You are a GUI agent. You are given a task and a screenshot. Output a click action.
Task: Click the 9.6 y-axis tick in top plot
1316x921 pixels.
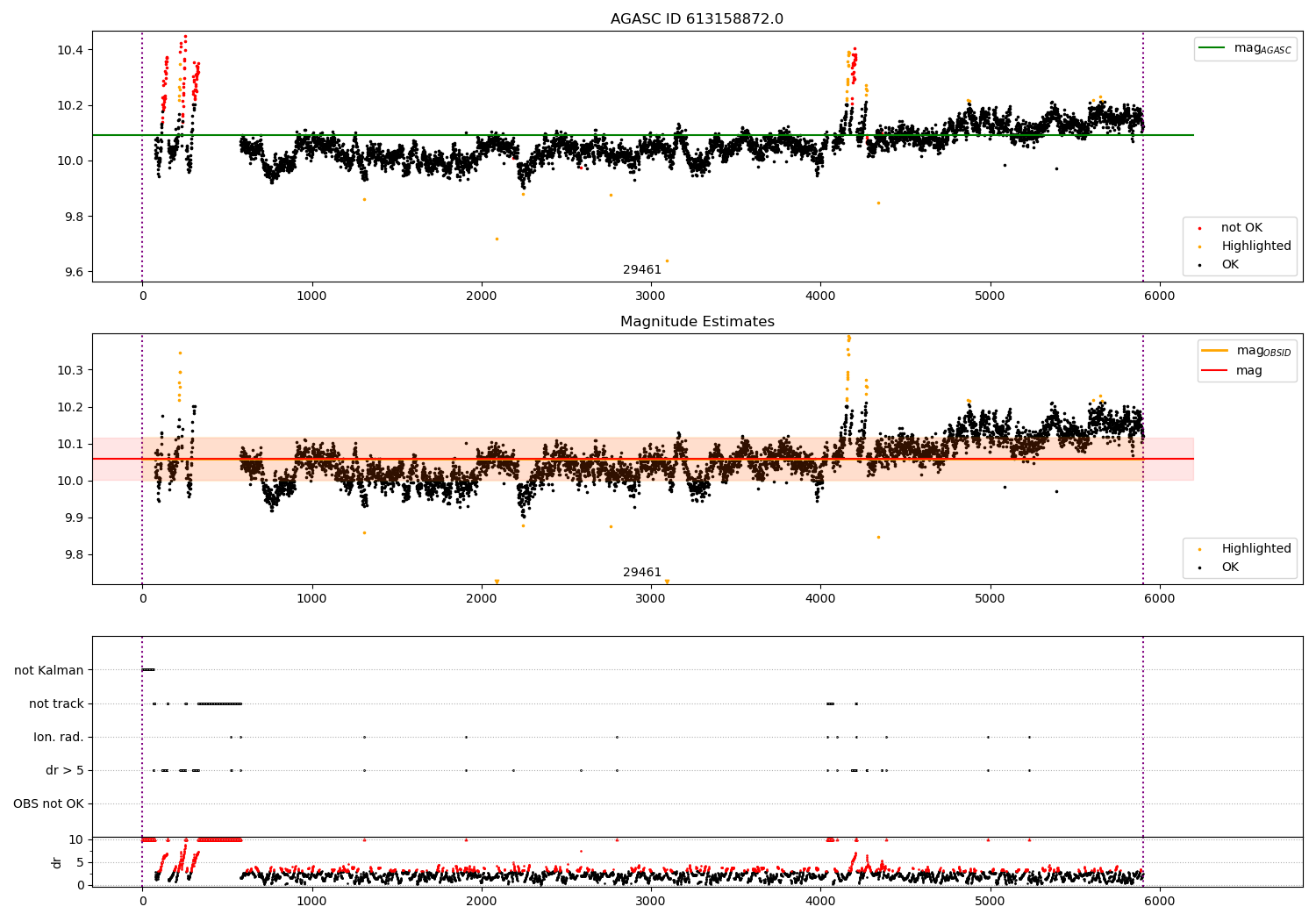74,272
